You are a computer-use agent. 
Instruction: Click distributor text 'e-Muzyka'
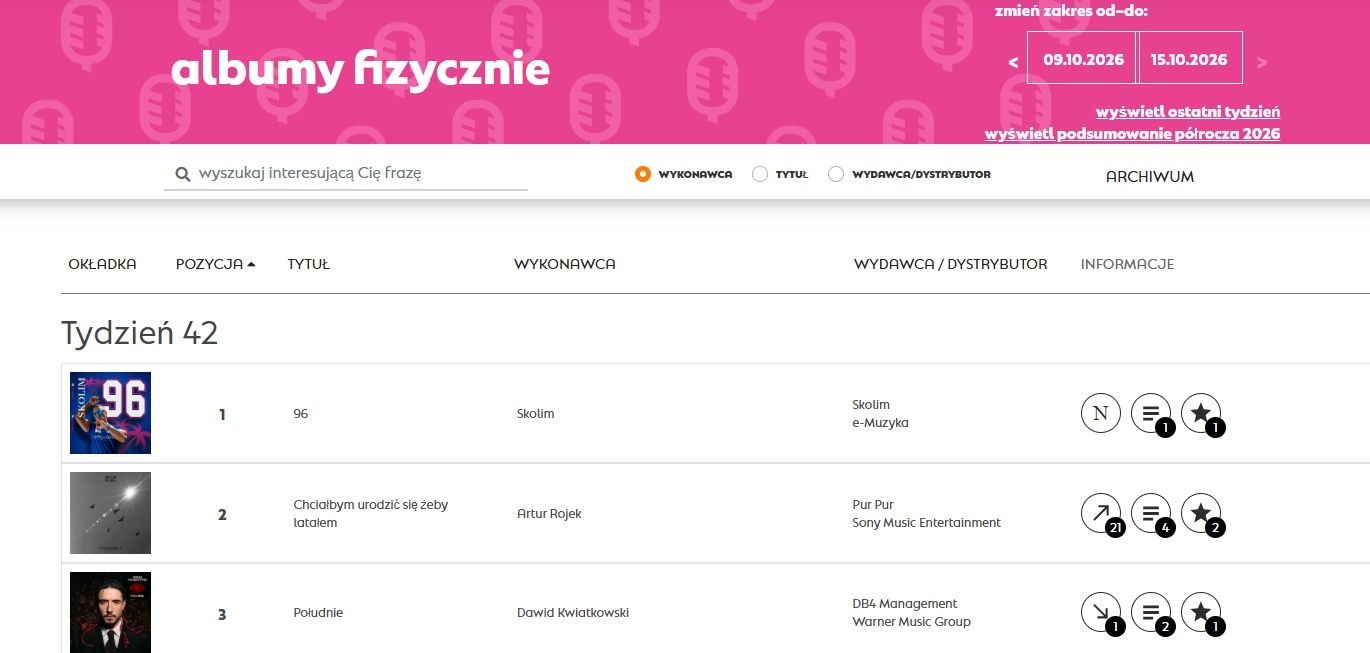[880, 422]
